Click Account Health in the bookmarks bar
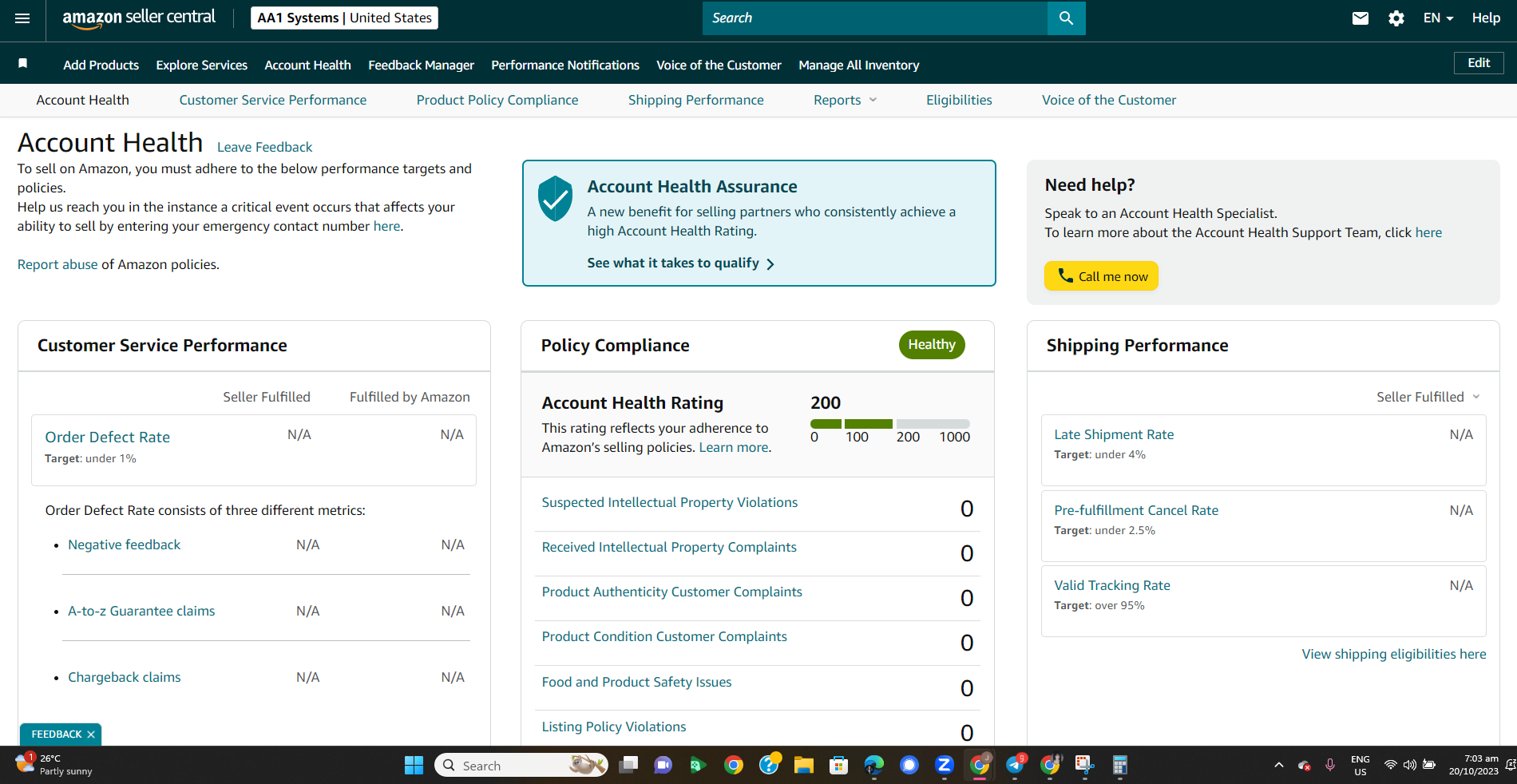Screen dimensions: 1517x784 click(x=308, y=65)
